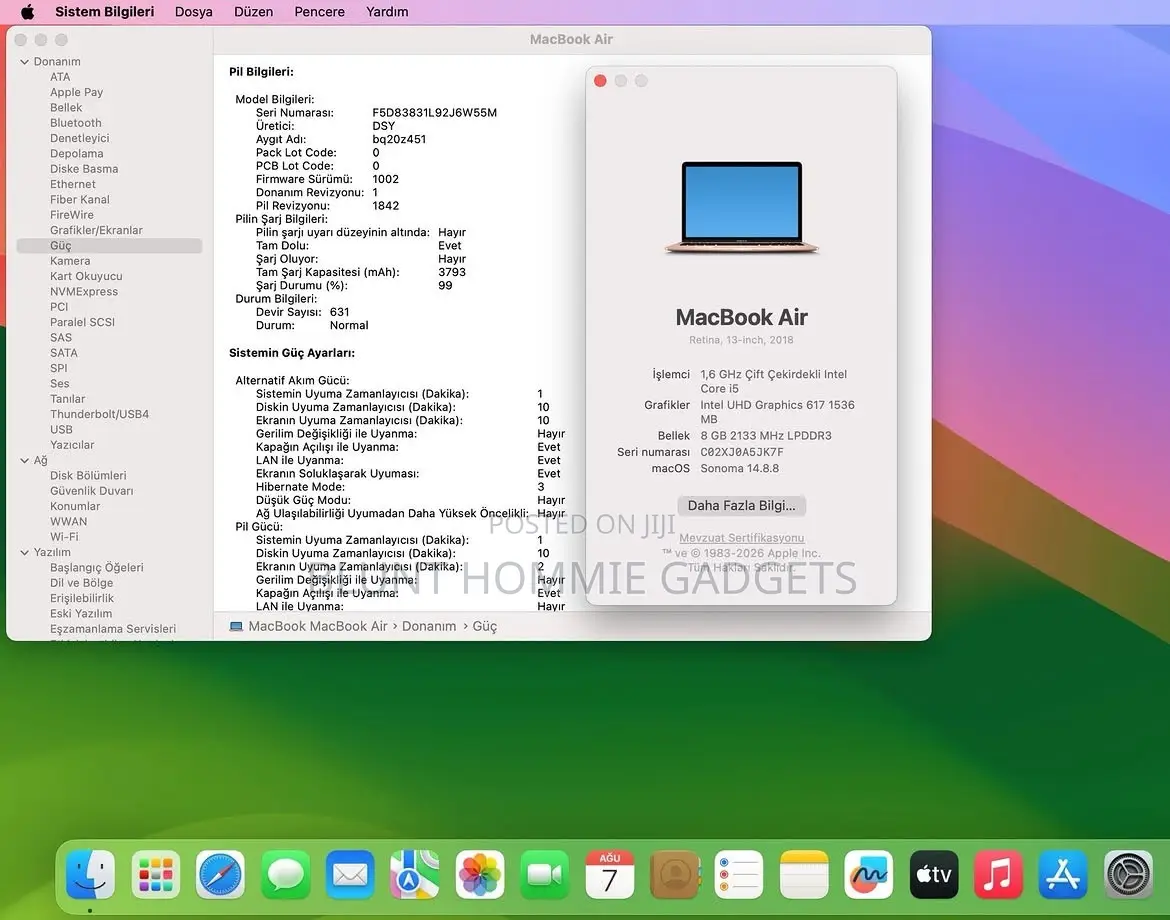Viewport: 1170px width, 920px height.
Task: Open Music app in dock
Action: 998,874
